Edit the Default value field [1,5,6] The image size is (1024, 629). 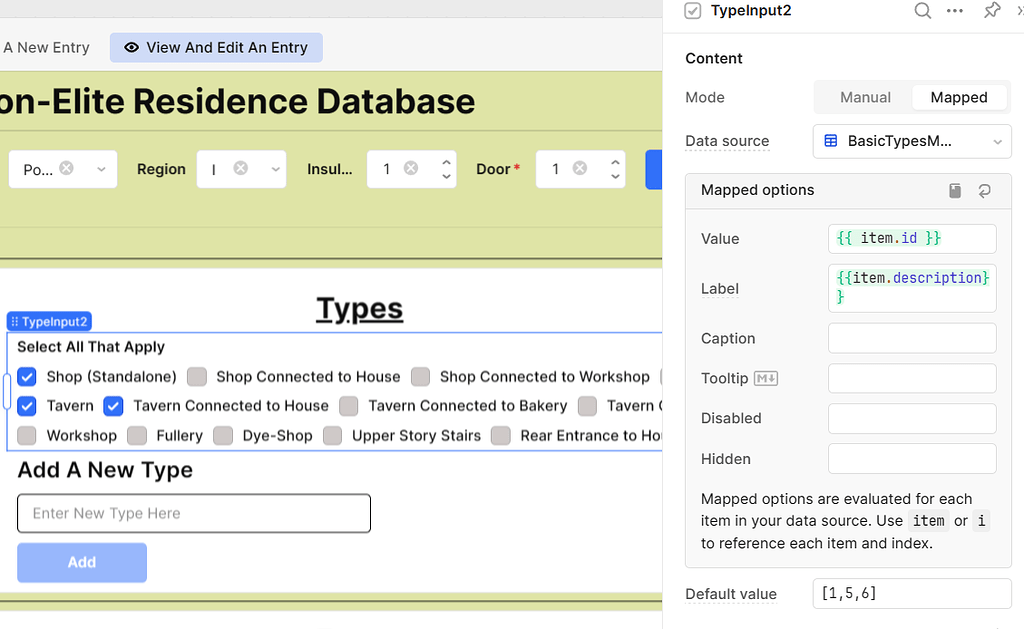point(912,594)
